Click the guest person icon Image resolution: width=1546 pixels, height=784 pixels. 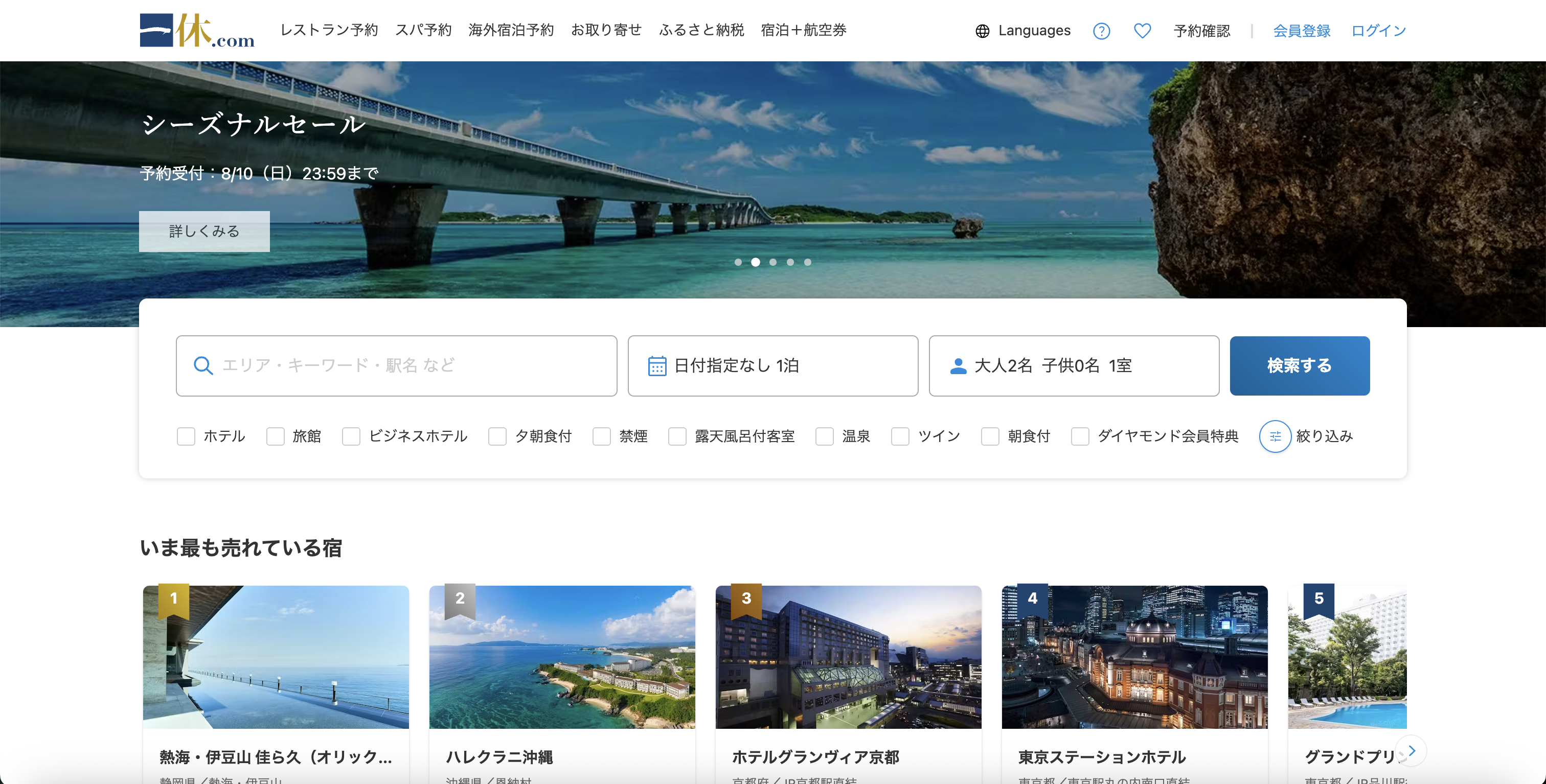959,365
